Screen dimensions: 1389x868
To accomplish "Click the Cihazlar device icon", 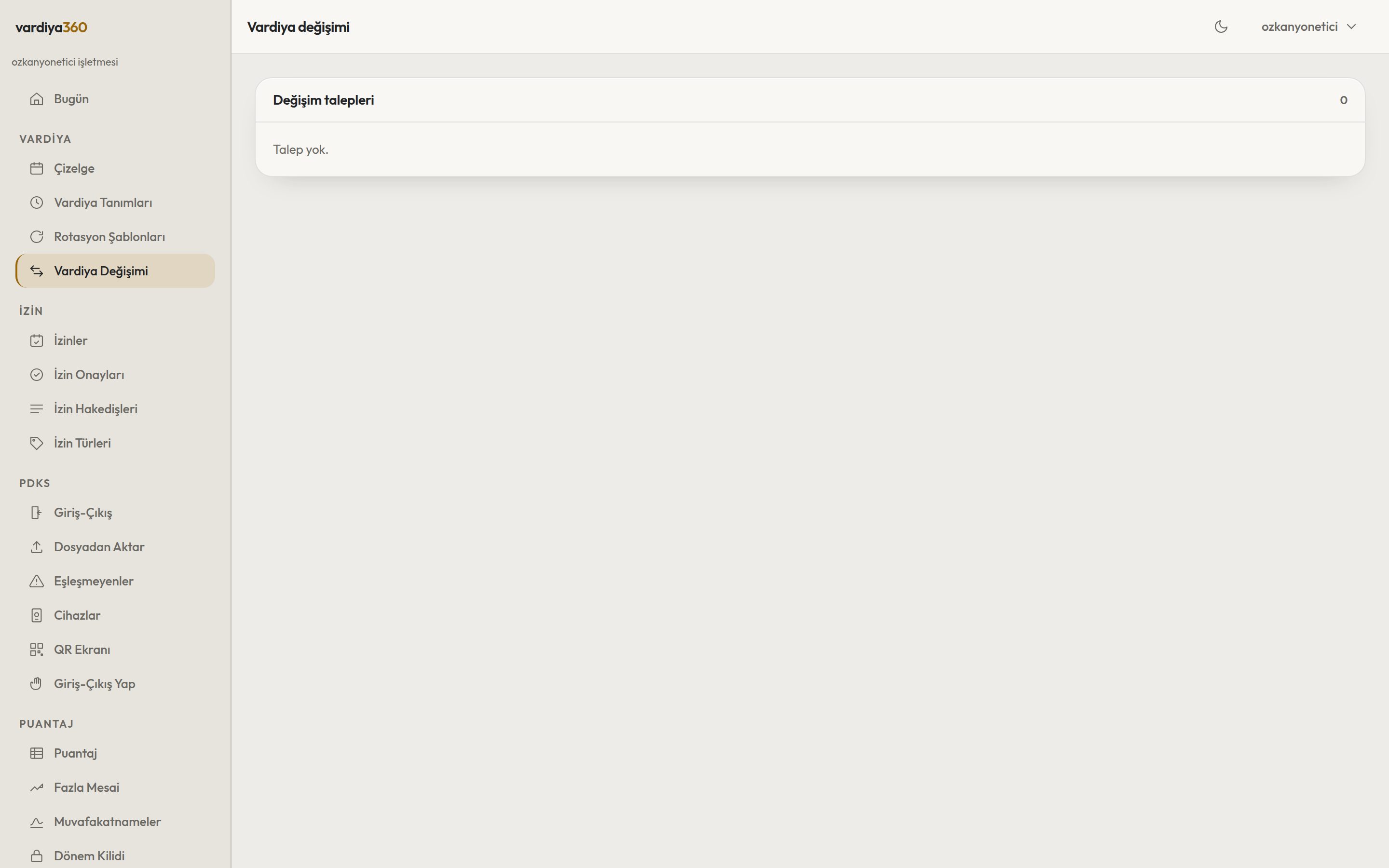I will 37,615.
